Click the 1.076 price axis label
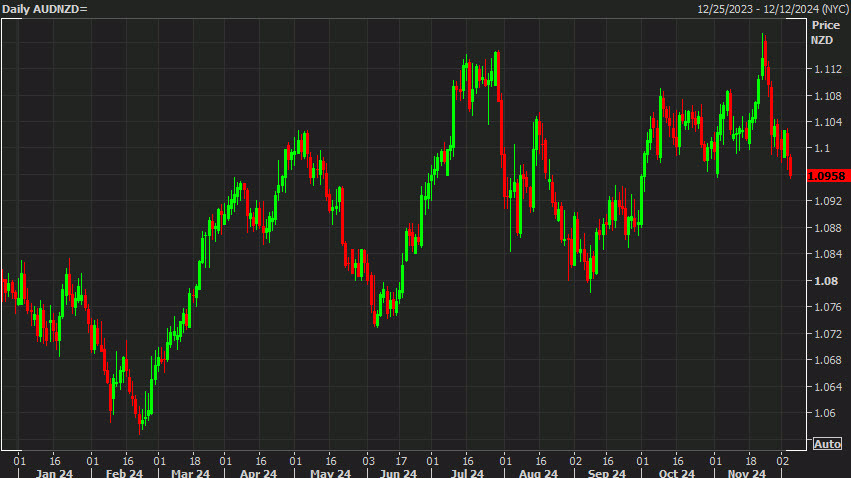Viewport: 851px width, 478px height. pyautogui.click(x=828, y=307)
